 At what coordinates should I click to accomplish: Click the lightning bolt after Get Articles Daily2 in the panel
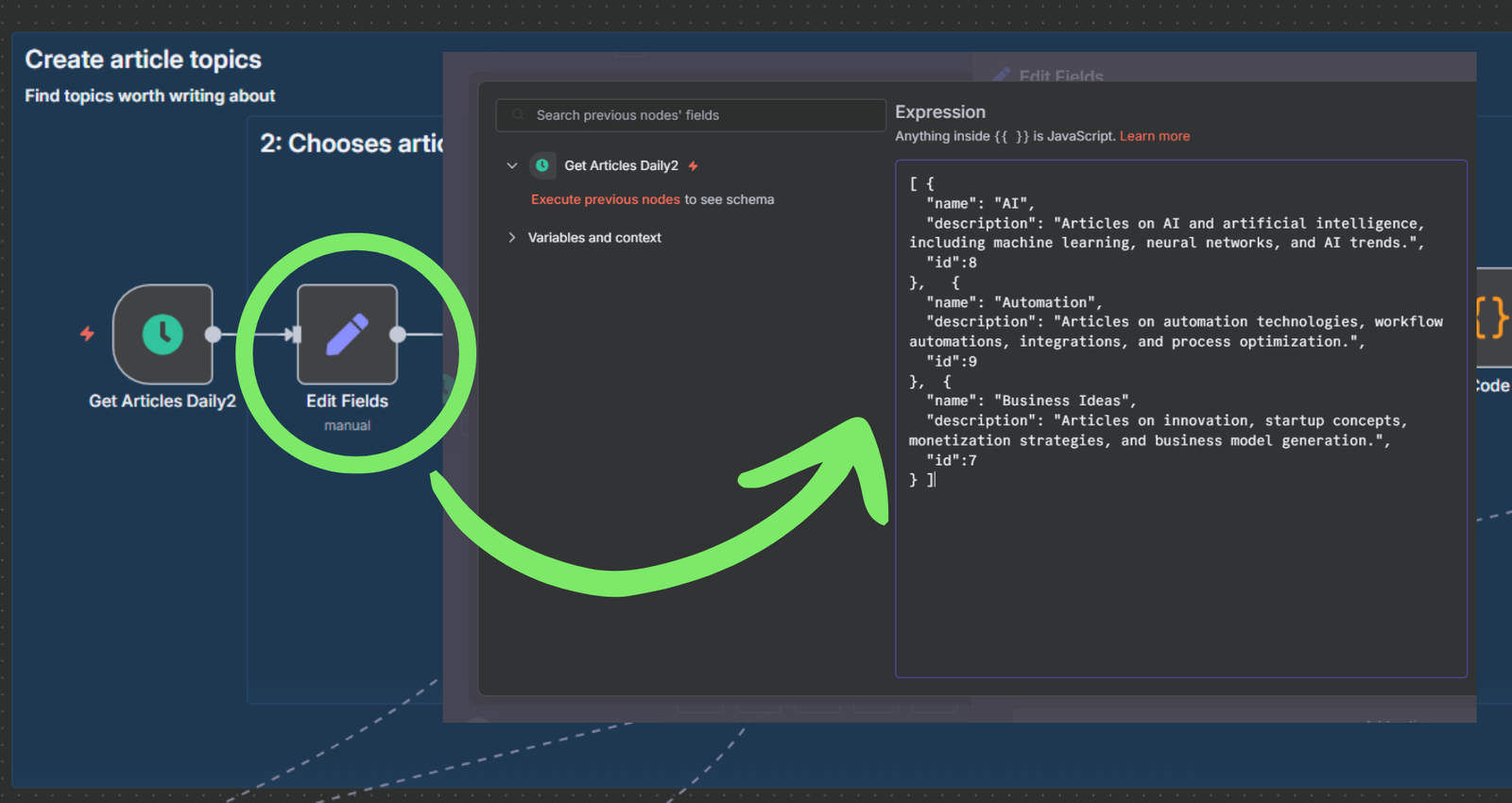coord(693,166)
